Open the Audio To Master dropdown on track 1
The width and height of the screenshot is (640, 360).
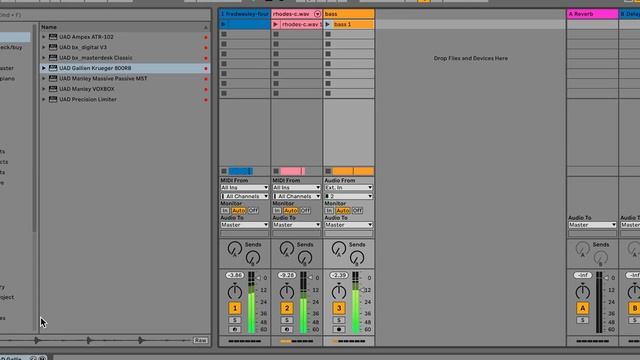244,225
